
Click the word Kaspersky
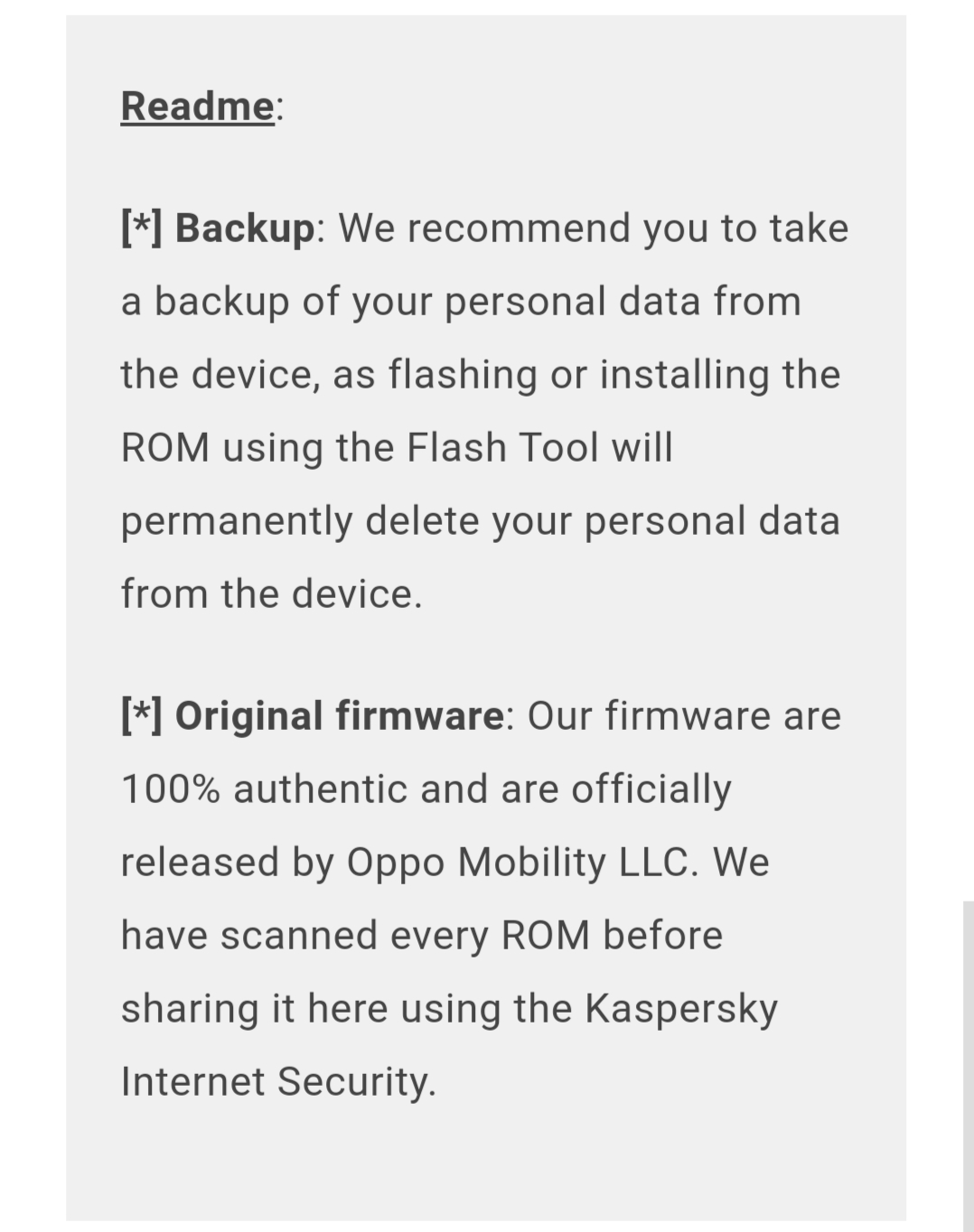pyautogui.click(x=681, y=1009)
